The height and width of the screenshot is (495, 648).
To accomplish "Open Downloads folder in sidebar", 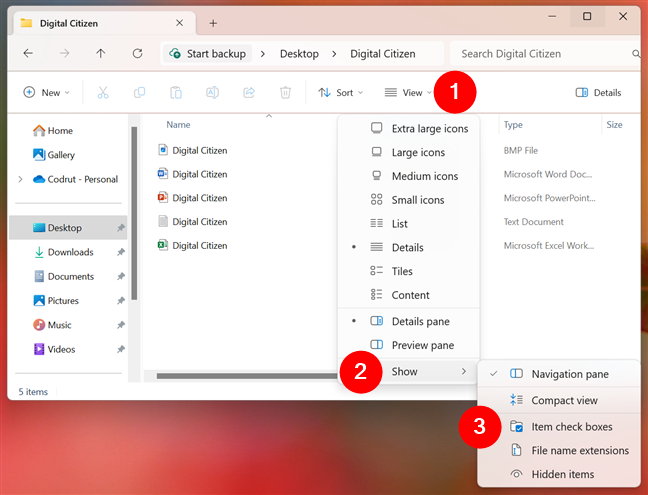I will [x=64, y=252].
